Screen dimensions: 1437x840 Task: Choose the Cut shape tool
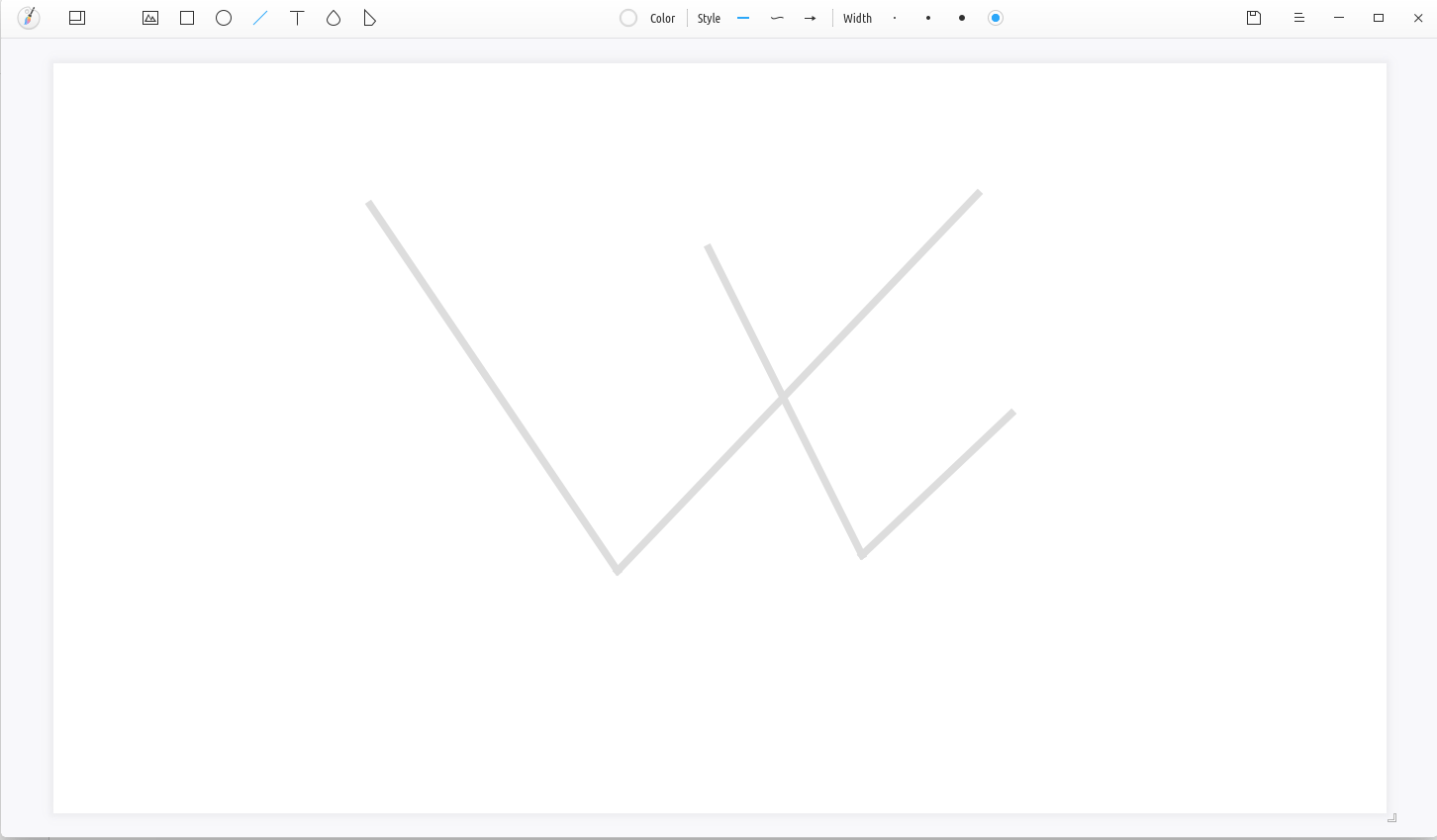[369, 18]
